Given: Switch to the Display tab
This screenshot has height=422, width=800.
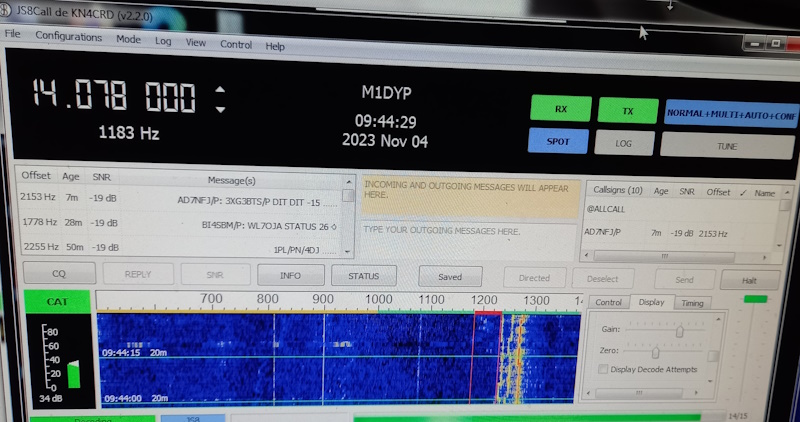Looking at the screenshot, I should (652, 302).
